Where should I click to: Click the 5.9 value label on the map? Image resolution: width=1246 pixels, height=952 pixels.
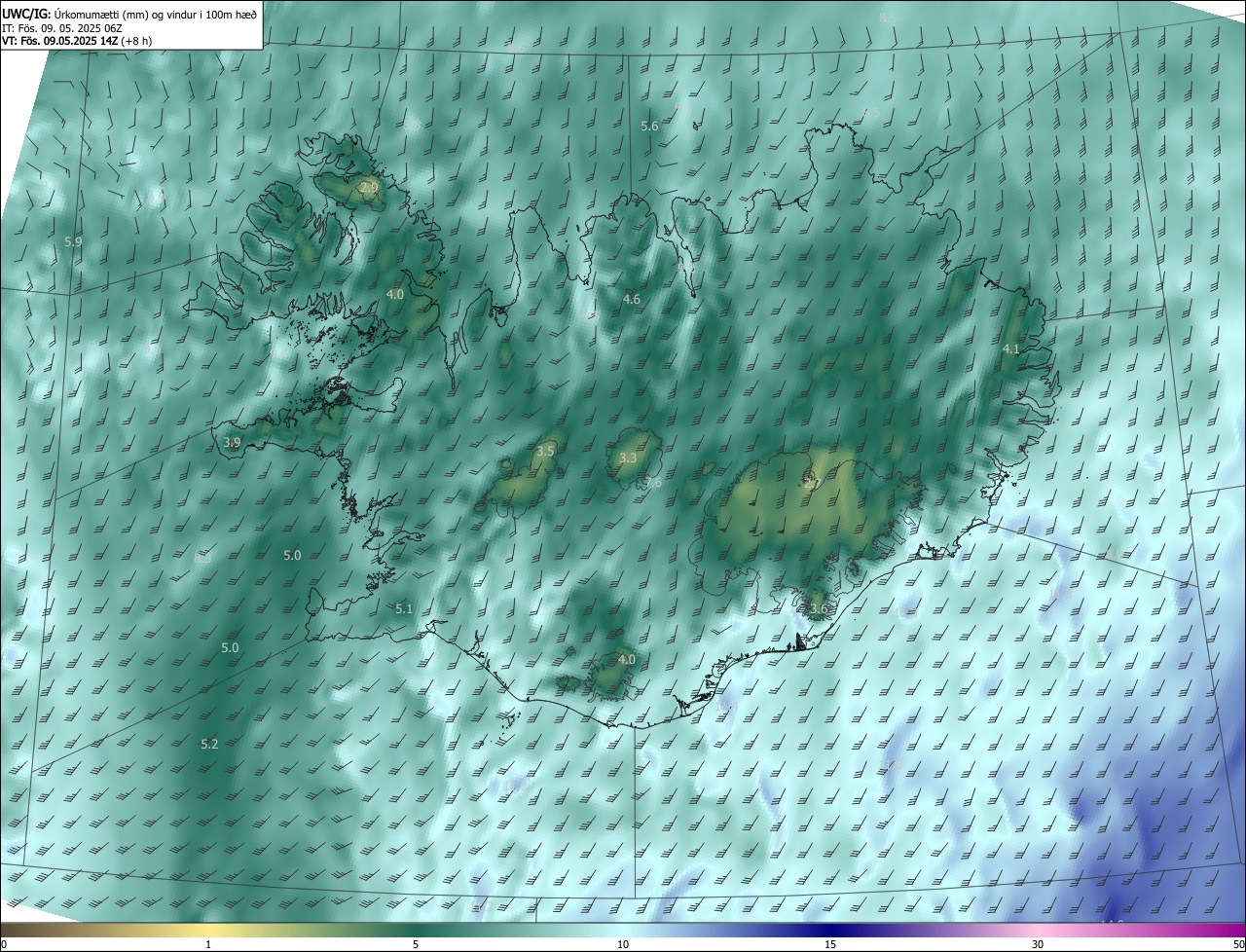point(73,241)
